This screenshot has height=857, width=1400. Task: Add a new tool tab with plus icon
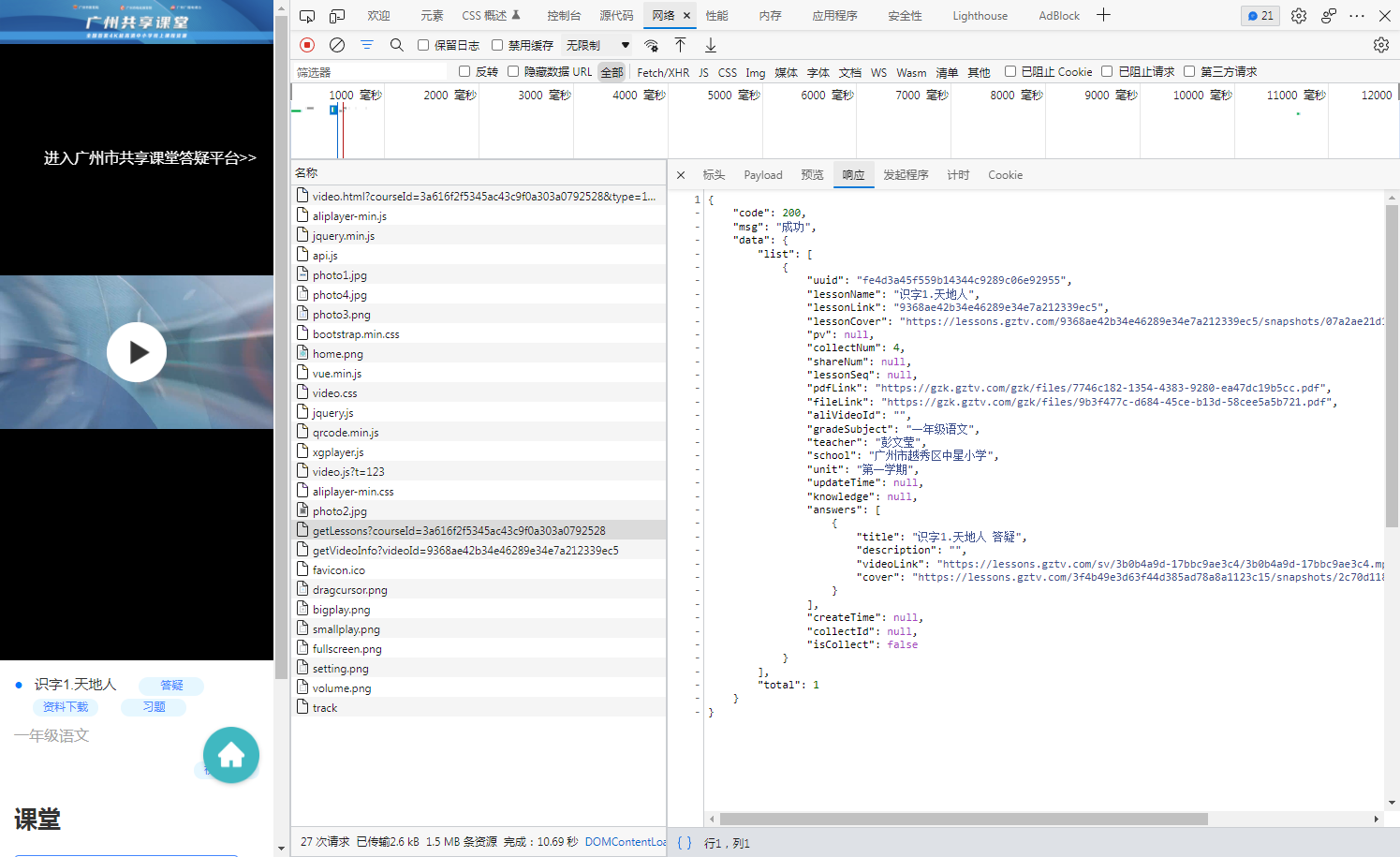pyautogui.click(x=1103, y=15)
